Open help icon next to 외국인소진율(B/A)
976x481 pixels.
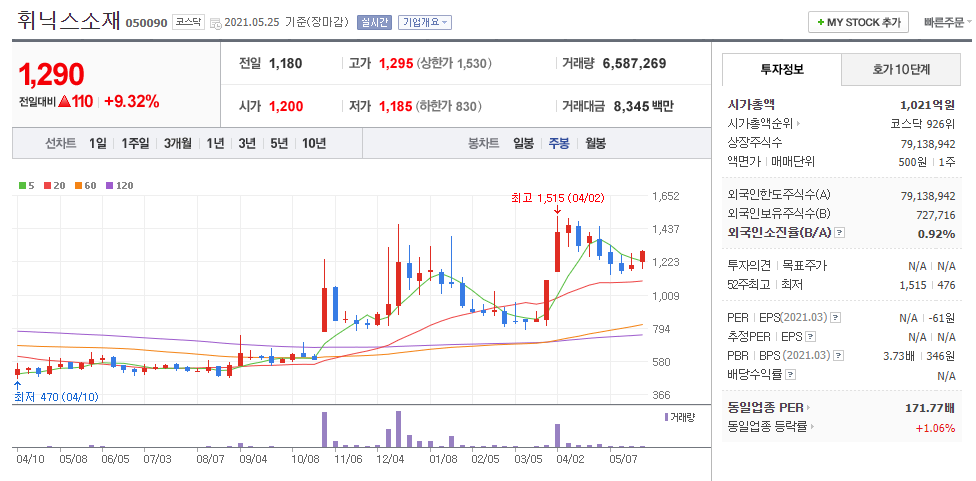[840, 233]
